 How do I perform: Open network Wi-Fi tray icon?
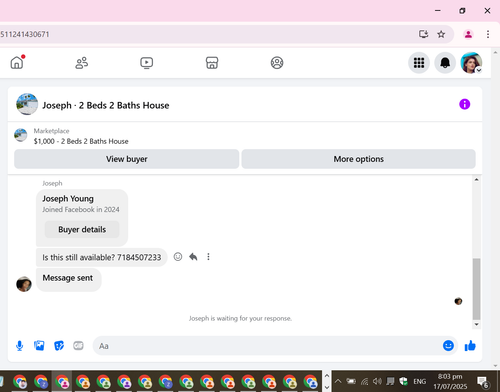pos(364,381)
